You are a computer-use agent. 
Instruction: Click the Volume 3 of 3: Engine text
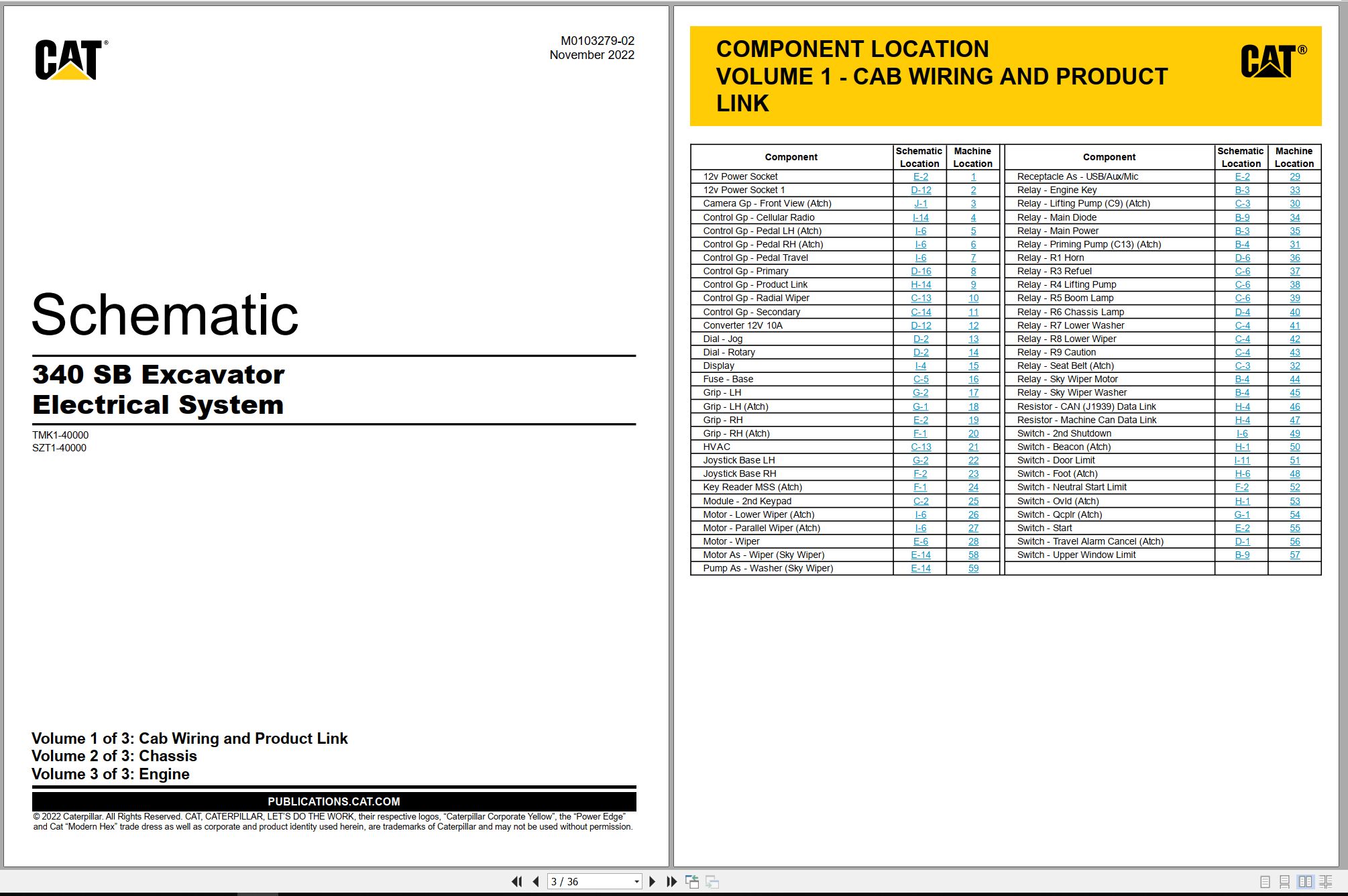point(111,774)
